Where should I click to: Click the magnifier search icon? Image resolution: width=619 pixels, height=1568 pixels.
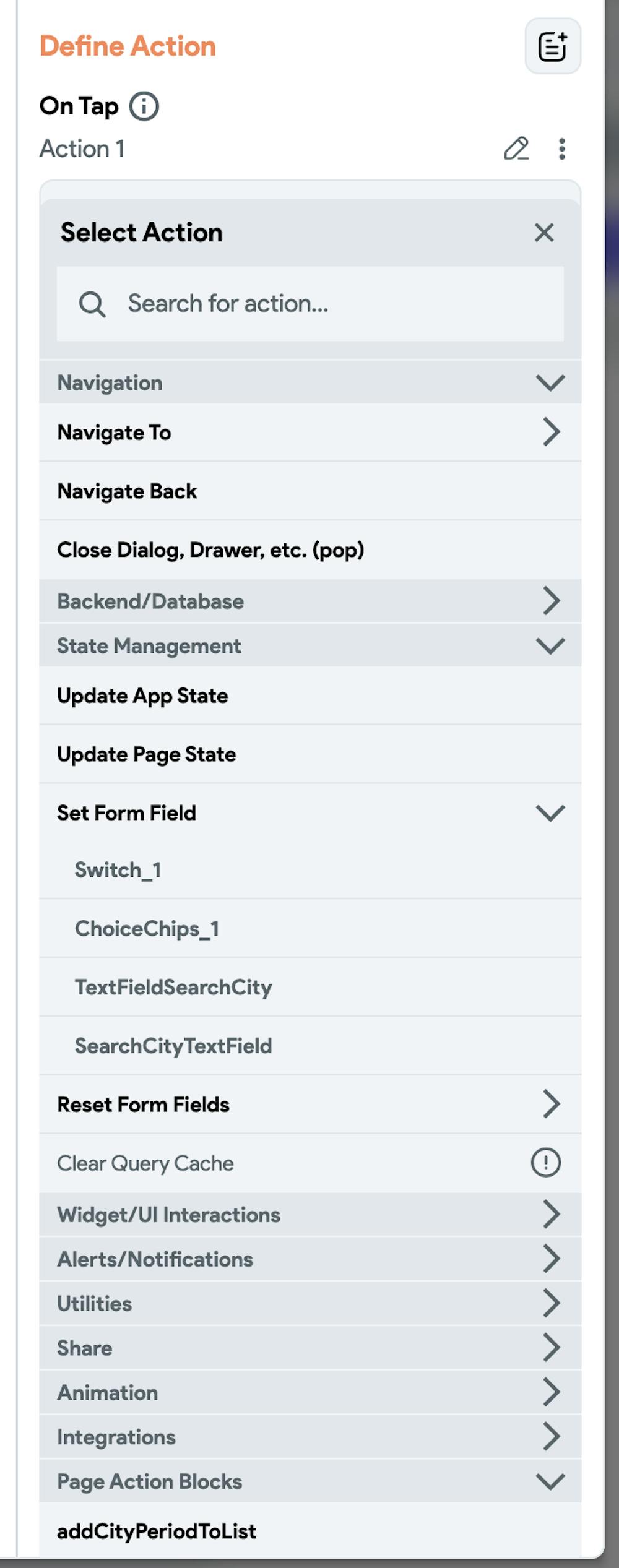(x=92, y=304)
